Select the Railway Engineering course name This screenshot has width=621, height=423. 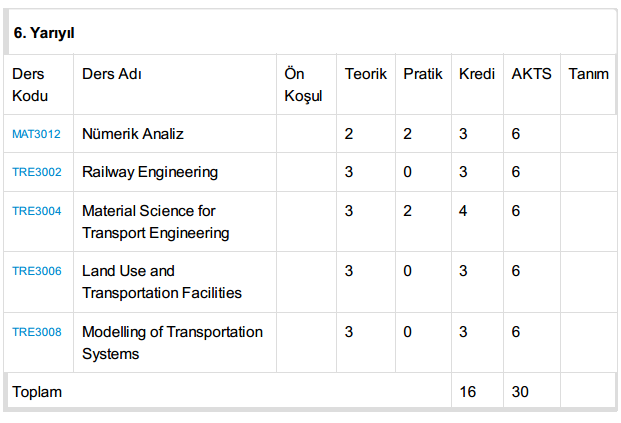point(150,172)
